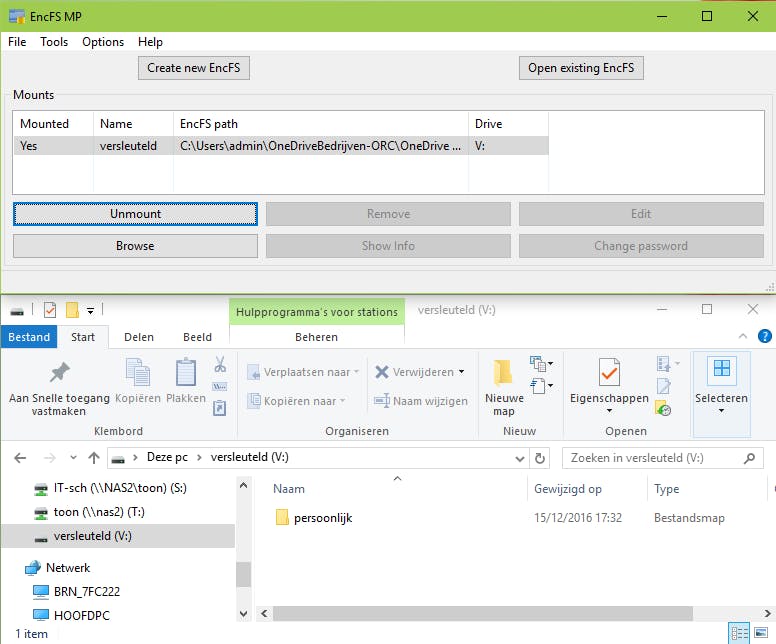
Task: Open the Quick Access Toolbar customize arrow
Action: 91,310
